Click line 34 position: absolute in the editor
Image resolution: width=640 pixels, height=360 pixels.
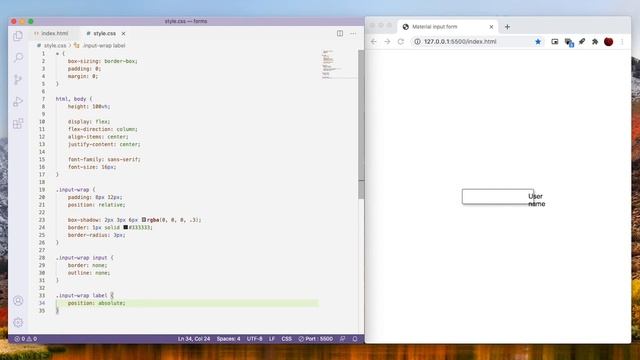(96, 303)
